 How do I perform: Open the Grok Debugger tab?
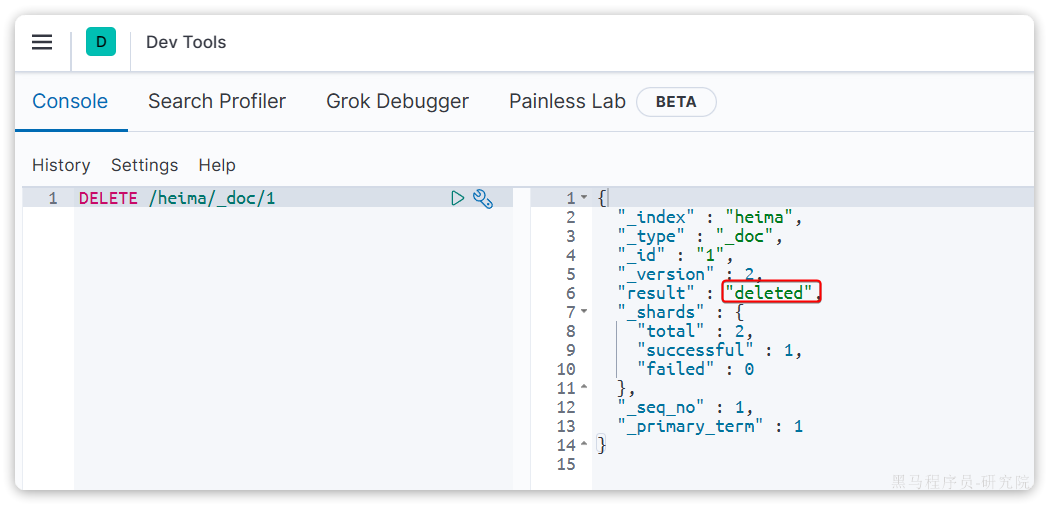397,101
